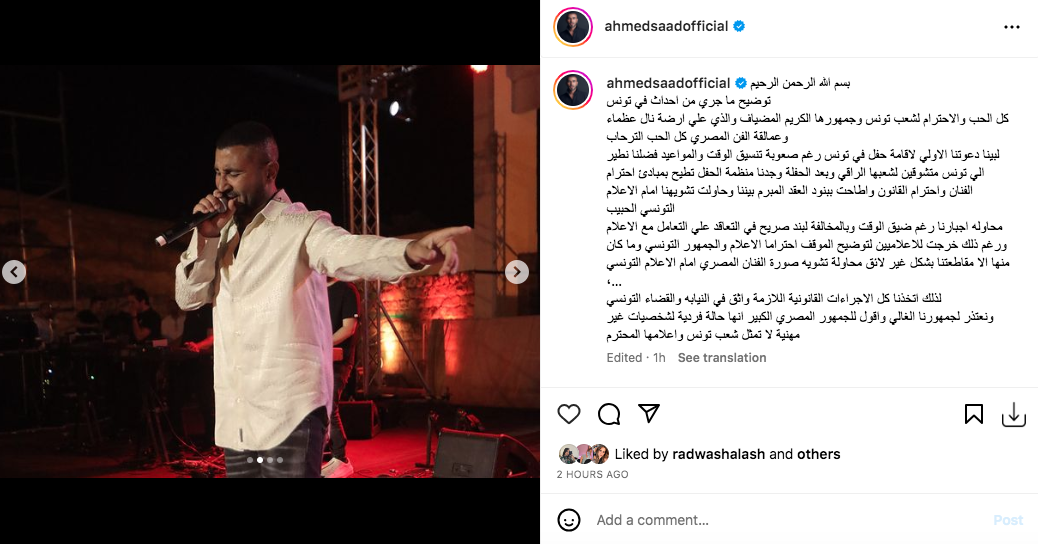Click the header ahmedsaadofficial profile picture
Image resolution: width=1038 pixels, height=544 pixels.
point(573,26)
